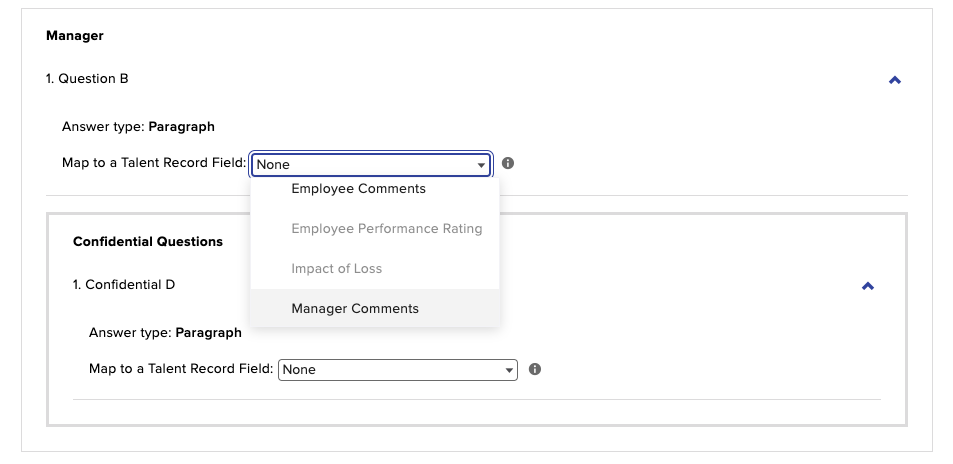This screenshot has width=953, height=464.
Task: Click the Question B Talent Record Field combo box
Action: (x=371, y=164)
